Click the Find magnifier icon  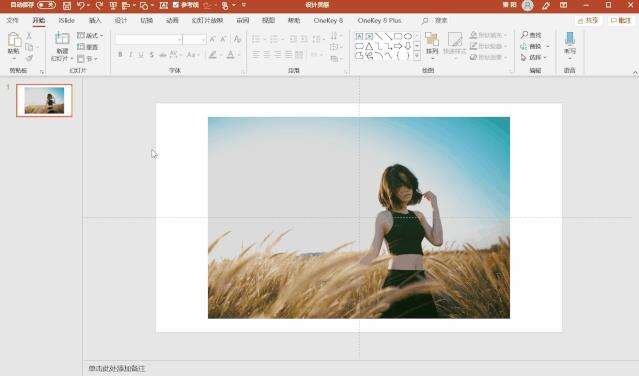click(x=524, y=35)
